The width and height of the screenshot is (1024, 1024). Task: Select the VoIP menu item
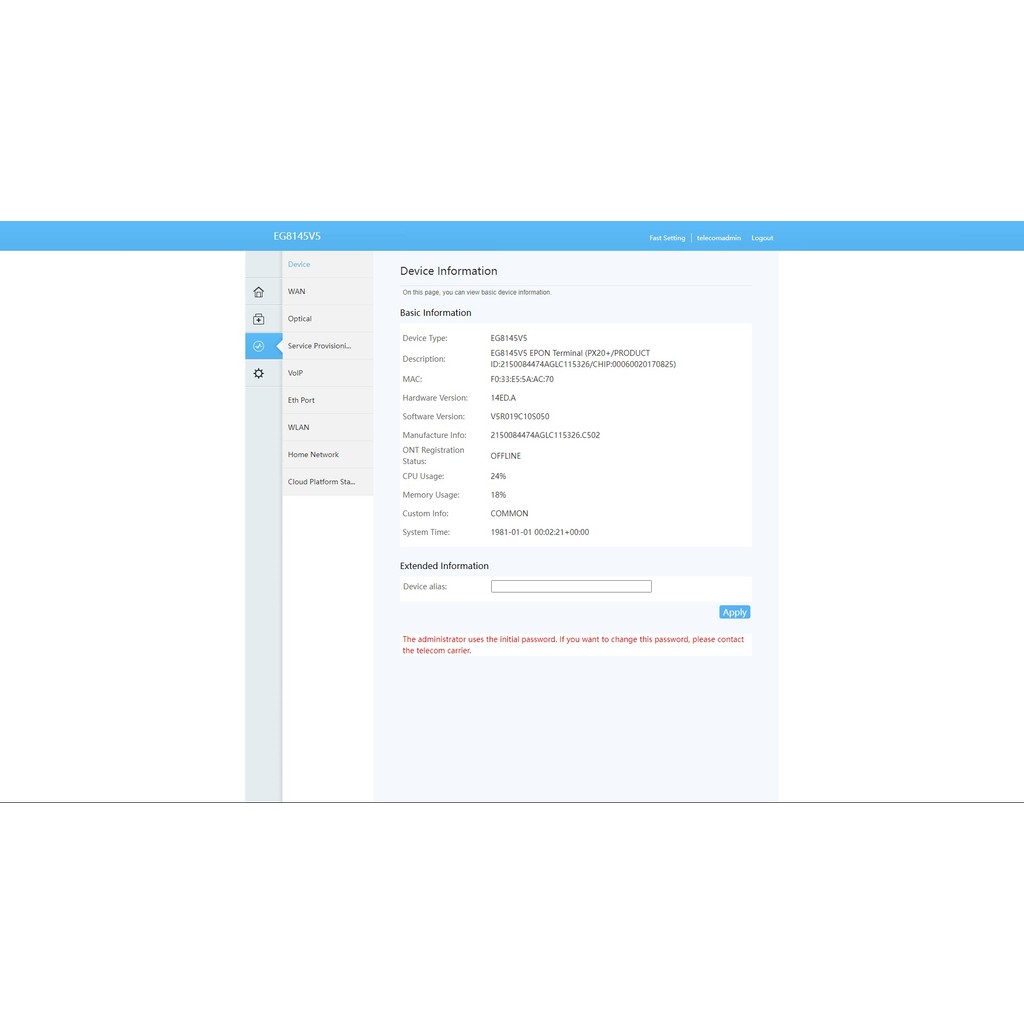(x=295, y=373)
